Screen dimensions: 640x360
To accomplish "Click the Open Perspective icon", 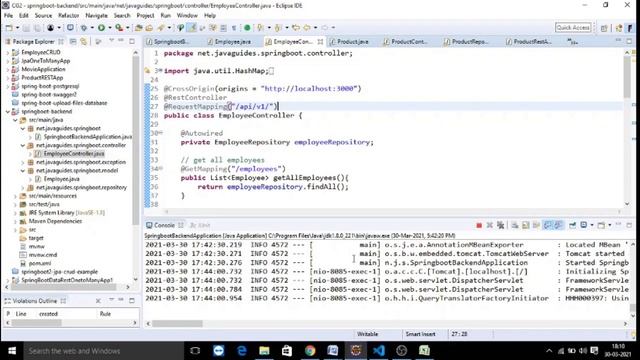I will click(x=604, y=28).
